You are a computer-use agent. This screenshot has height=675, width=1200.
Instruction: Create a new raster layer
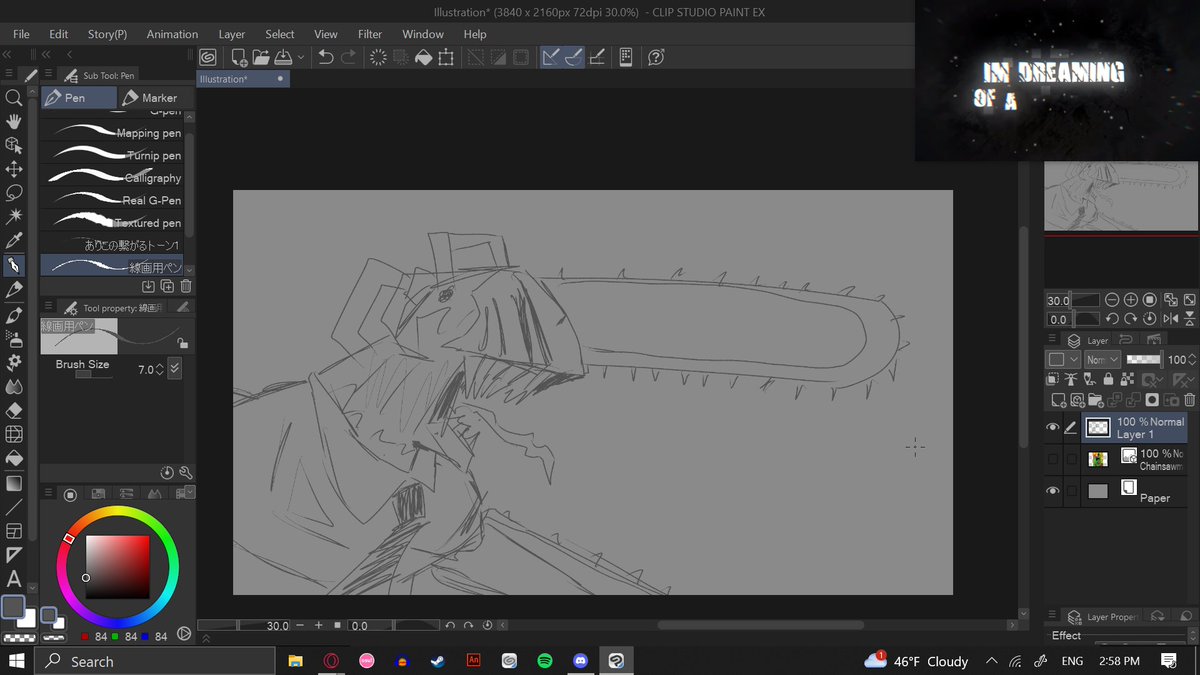coord(1060,400)
